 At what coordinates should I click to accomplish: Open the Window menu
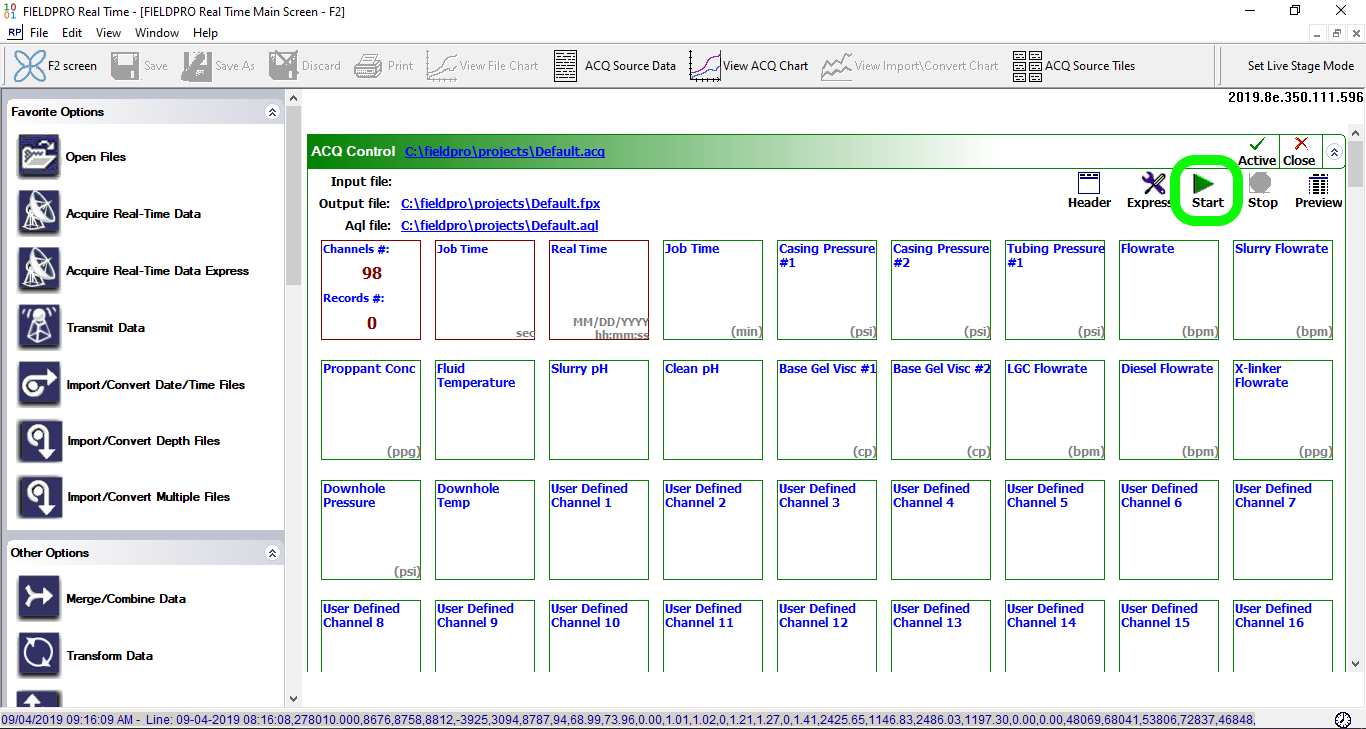coord(157,33)
